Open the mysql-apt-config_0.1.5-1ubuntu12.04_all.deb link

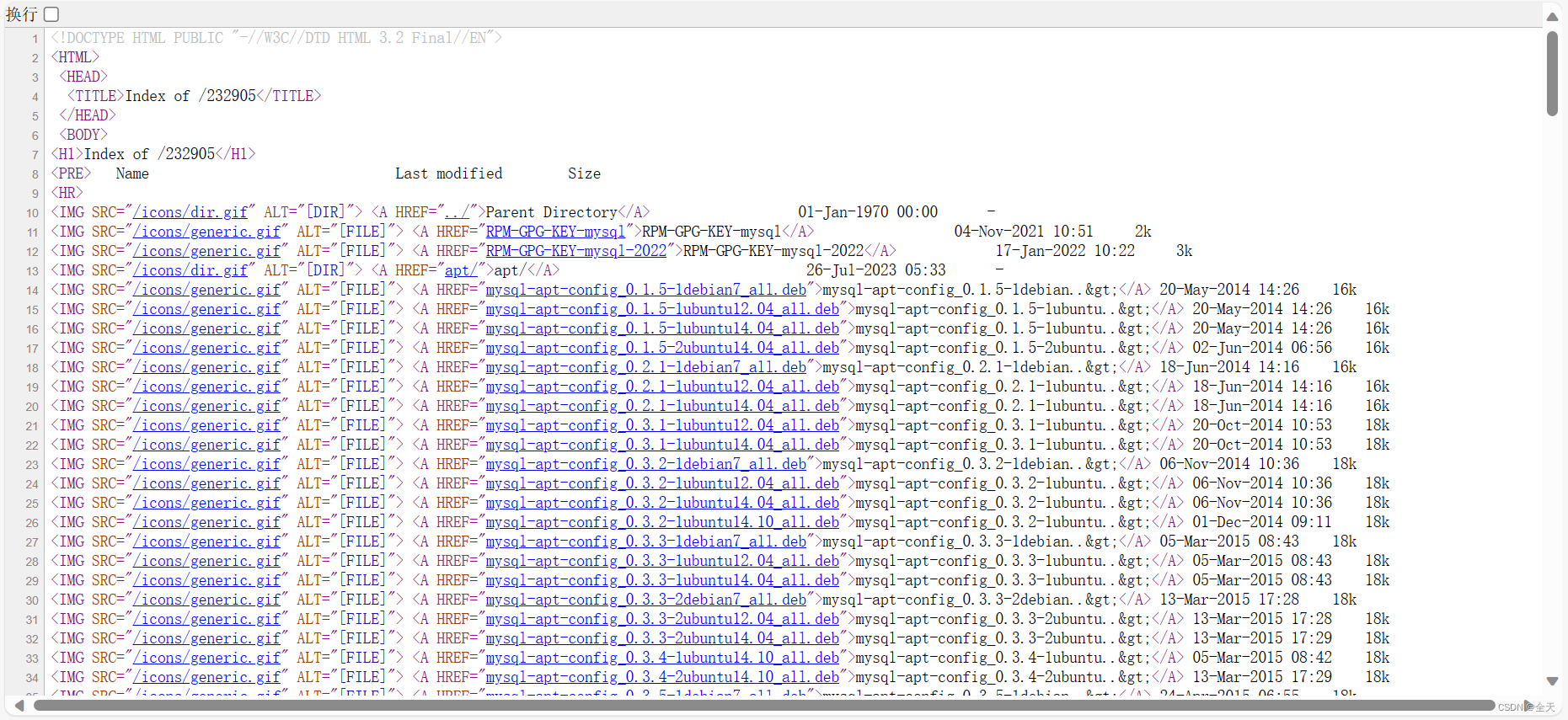point(662,309)
